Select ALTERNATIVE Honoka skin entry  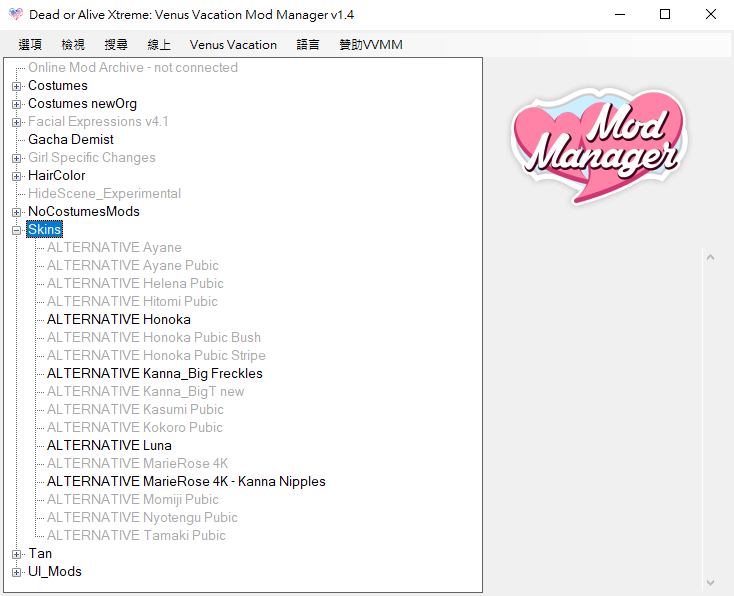pyautogui.click(x=118, y=320)
